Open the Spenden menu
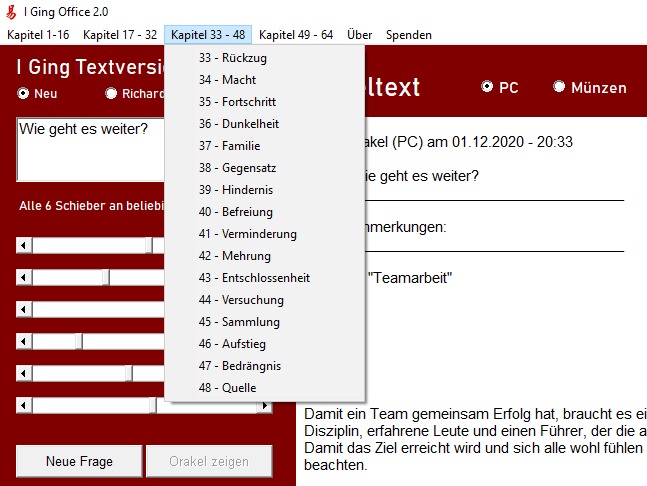Image resolution: width=647 pixels, height=486 pixels. 409,35
